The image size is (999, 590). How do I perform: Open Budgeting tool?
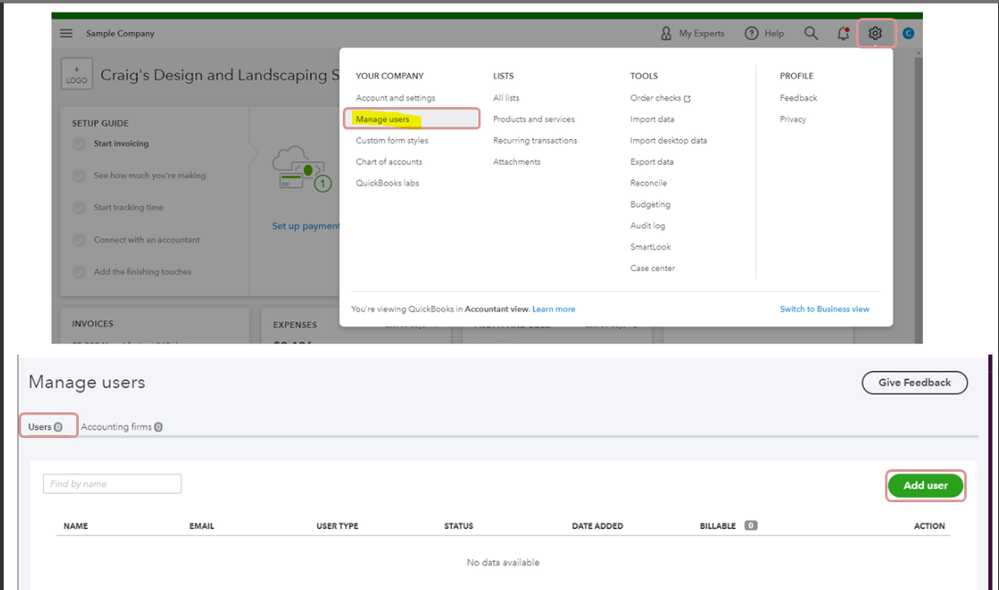pyautogui.click(x=650, y=205)
